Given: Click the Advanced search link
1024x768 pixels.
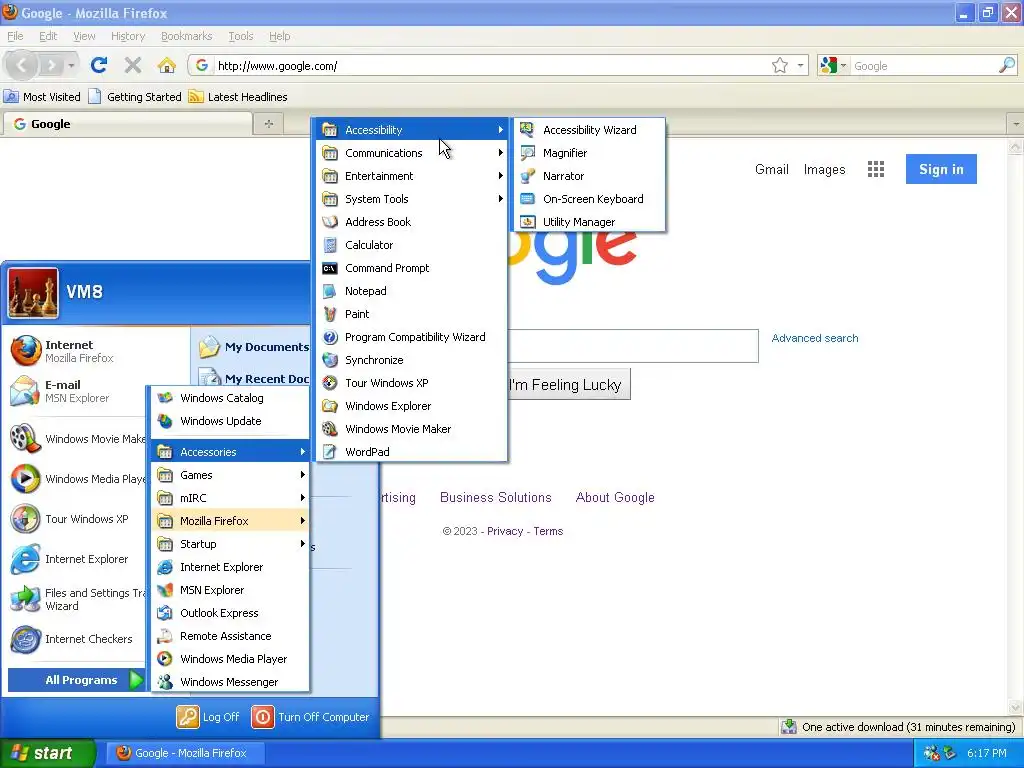Looking at the screenshot, I should pos(815,338).
